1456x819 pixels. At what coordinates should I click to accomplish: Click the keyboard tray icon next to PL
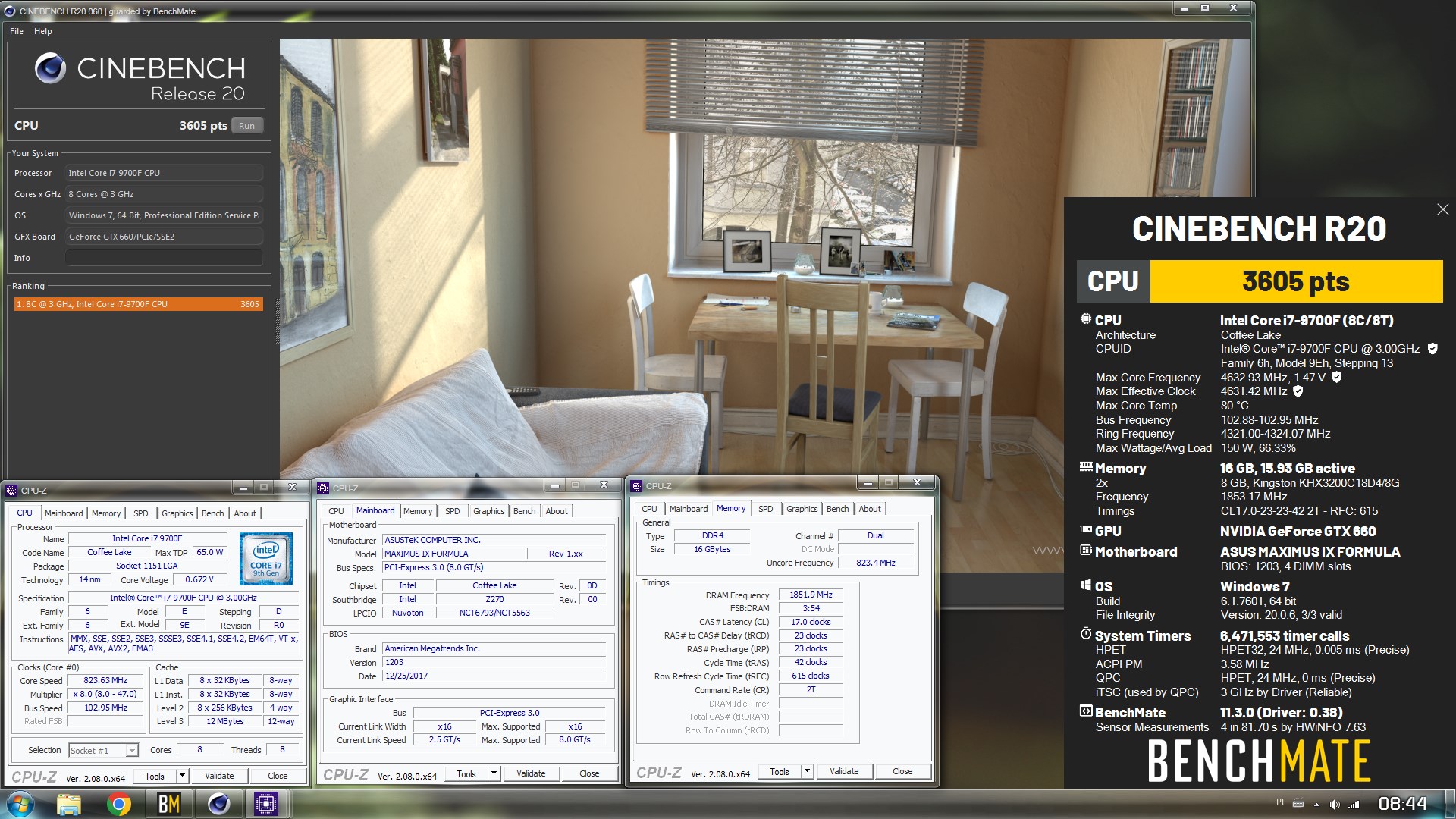coord(1298,803)
